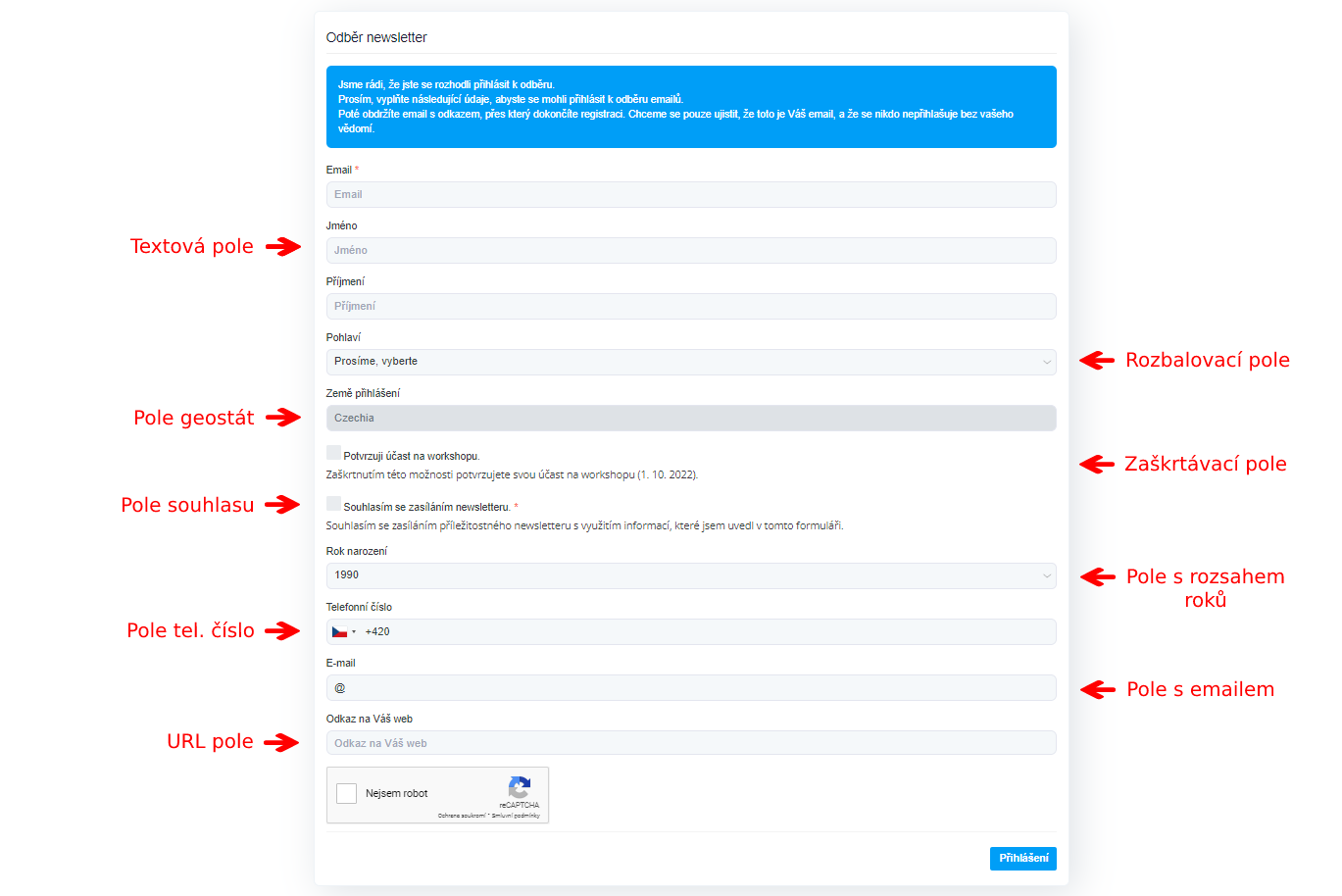Open the Ochrana soukromí link in reCAPTCHA

tap(461, 816)
